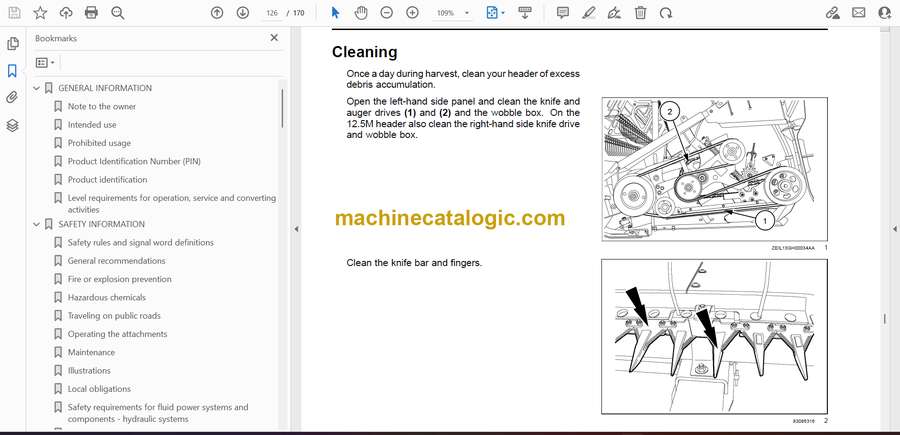This screenshot has height=435, width=900.
Task: Click the upload to cloud icon
Action: coord(66,13)
